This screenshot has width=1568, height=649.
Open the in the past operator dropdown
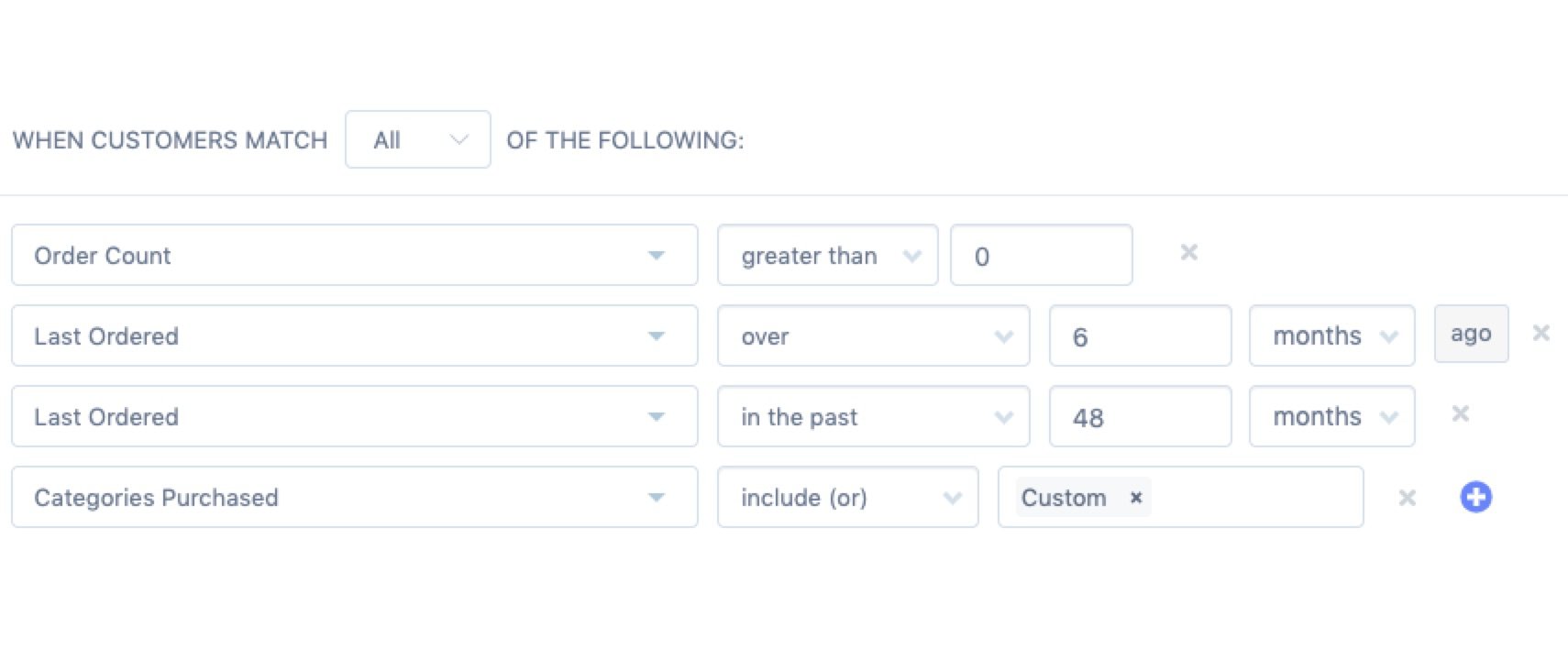click(x=873, y=416)
